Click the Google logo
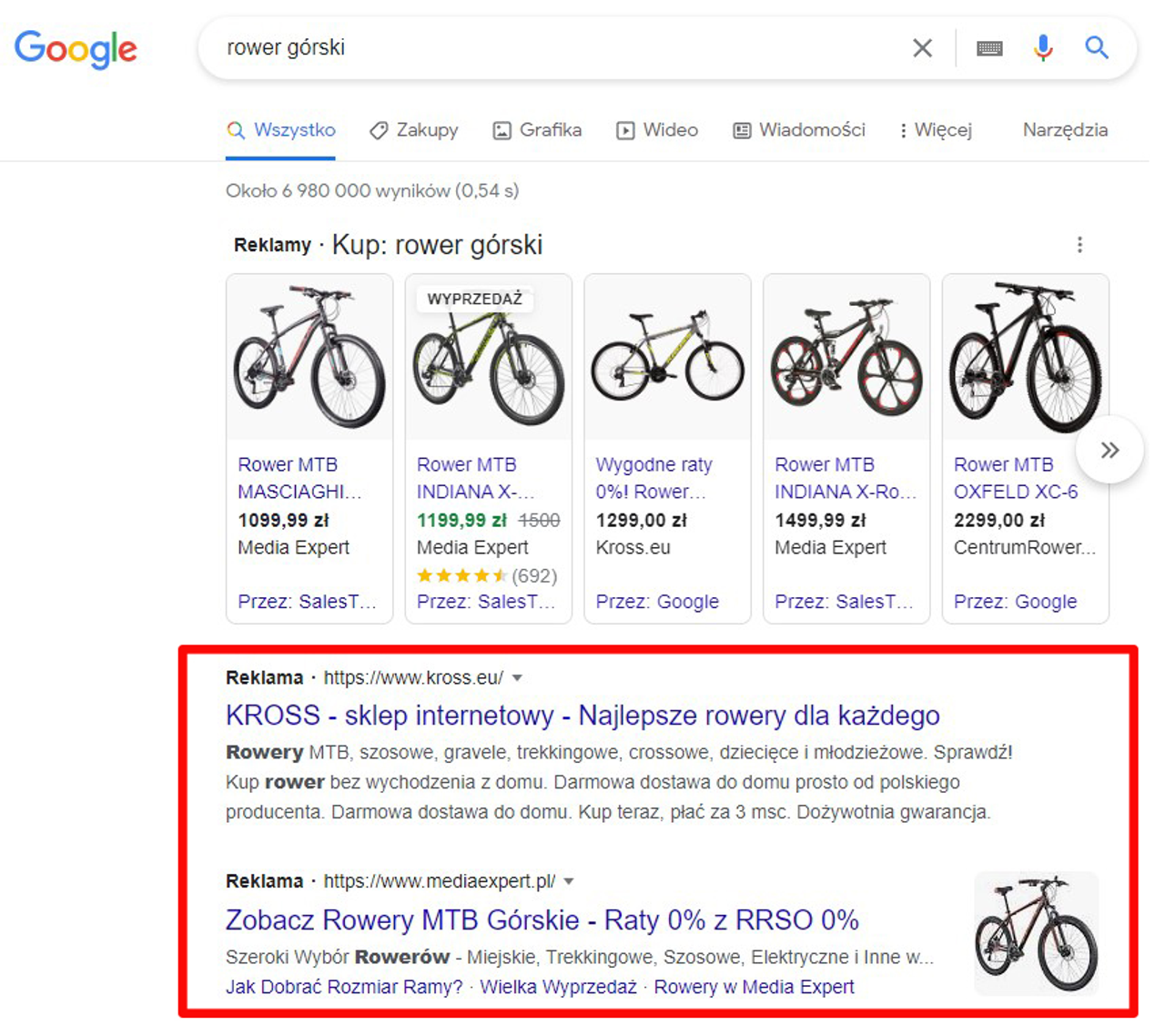Screen dimensions: 1165x1036 [x=75, y=50]
